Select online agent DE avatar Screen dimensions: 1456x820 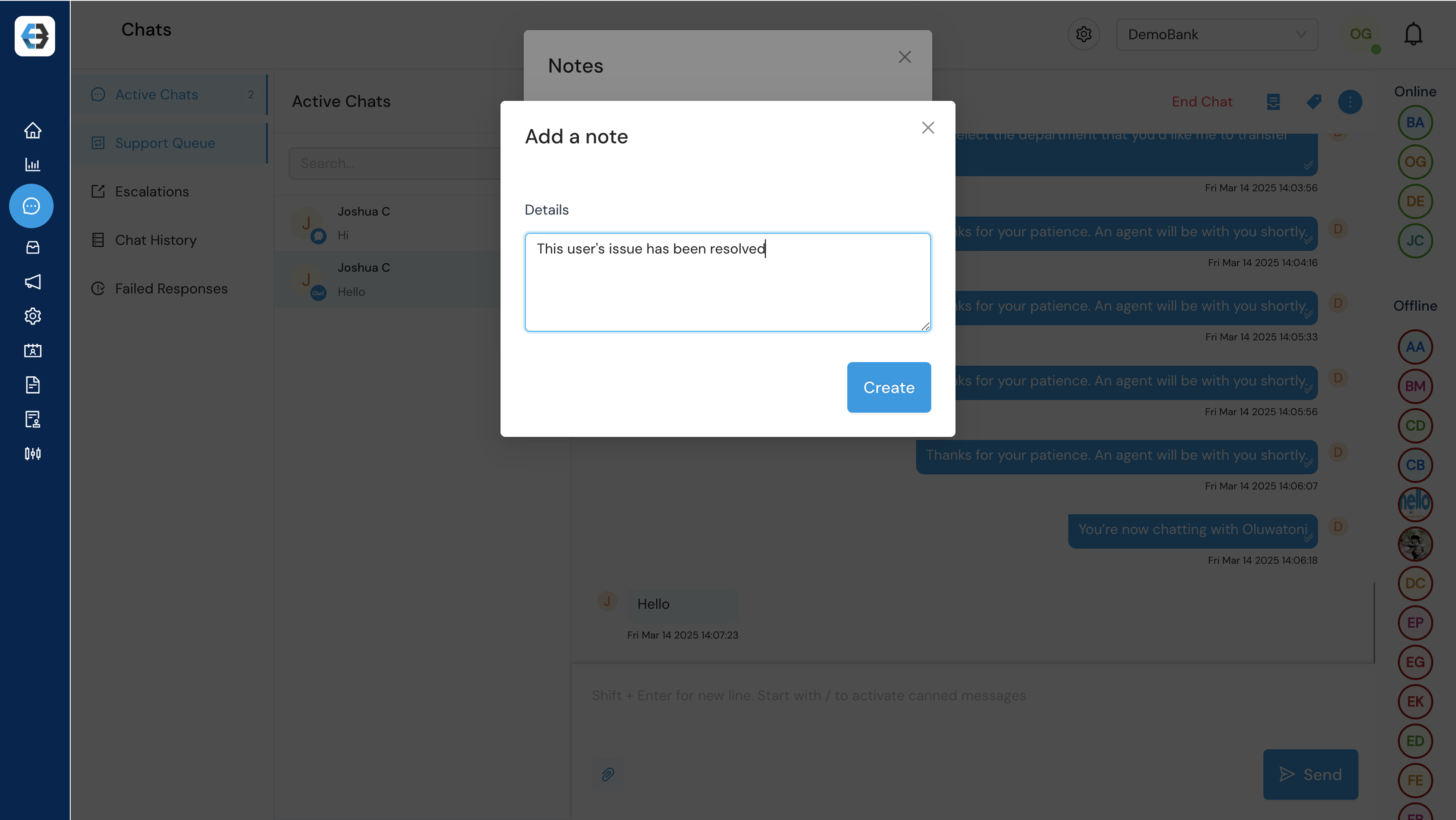pos(1415,201)
